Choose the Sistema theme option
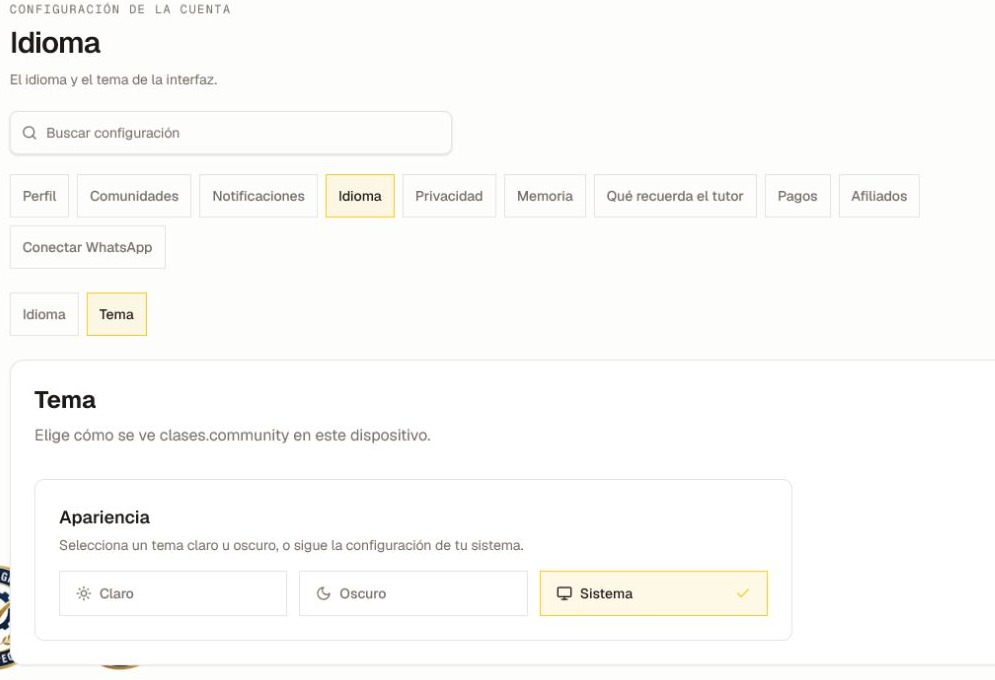Viewport: 995px width, 680px height. click(x=654, y=594)
